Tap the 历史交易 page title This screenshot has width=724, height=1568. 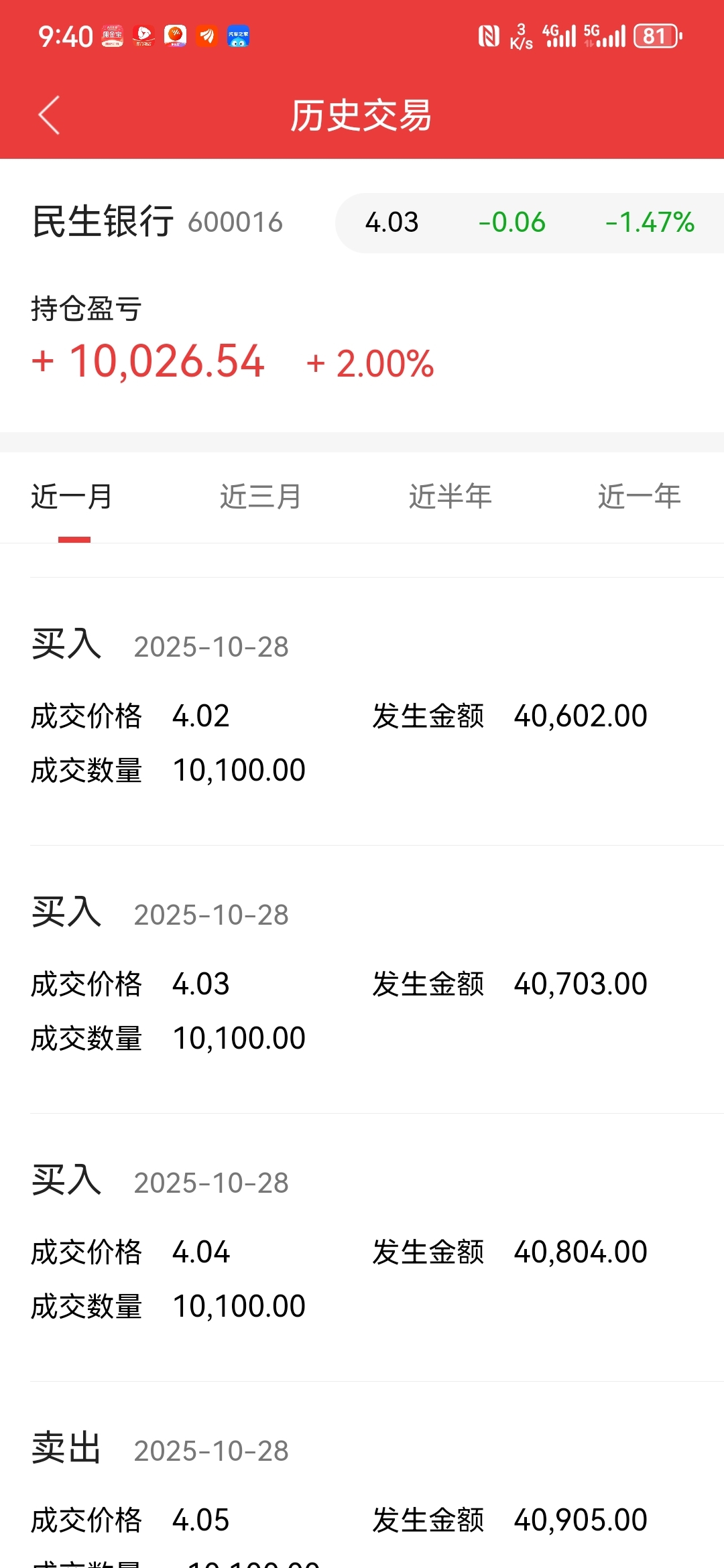point(361,115)
